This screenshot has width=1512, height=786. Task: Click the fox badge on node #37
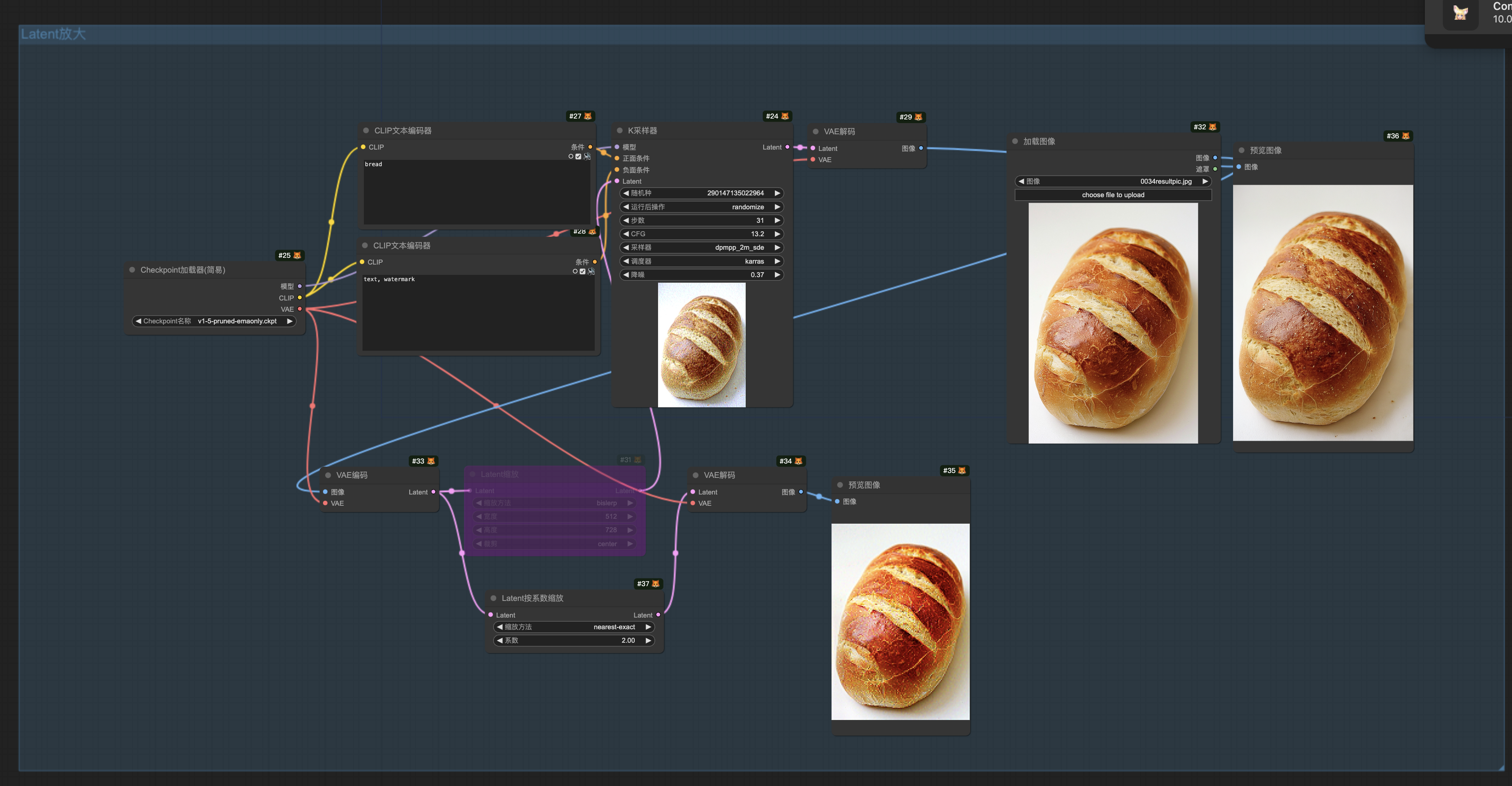(656, 583)
